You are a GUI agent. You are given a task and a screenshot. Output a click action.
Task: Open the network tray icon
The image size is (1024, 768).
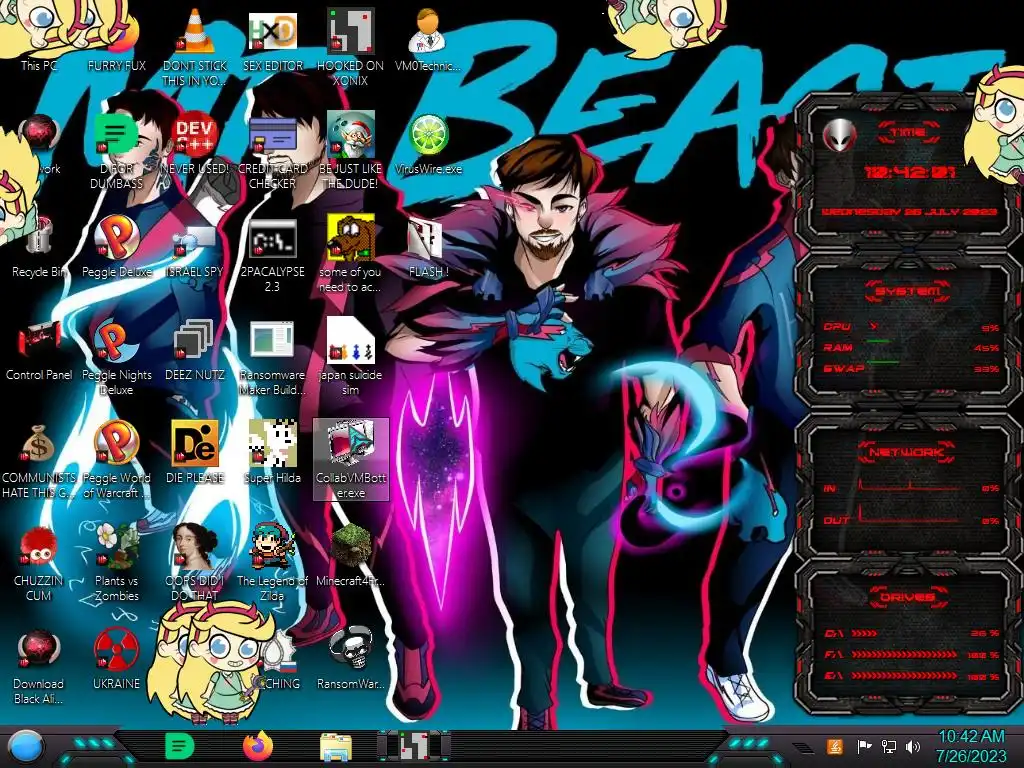pyautogui.click(x=889, y=746)
